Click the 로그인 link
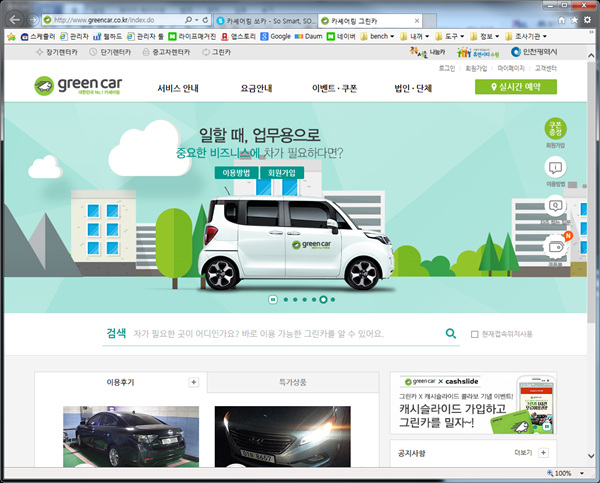Screen dimensions: 600x483 pos(447,68)
